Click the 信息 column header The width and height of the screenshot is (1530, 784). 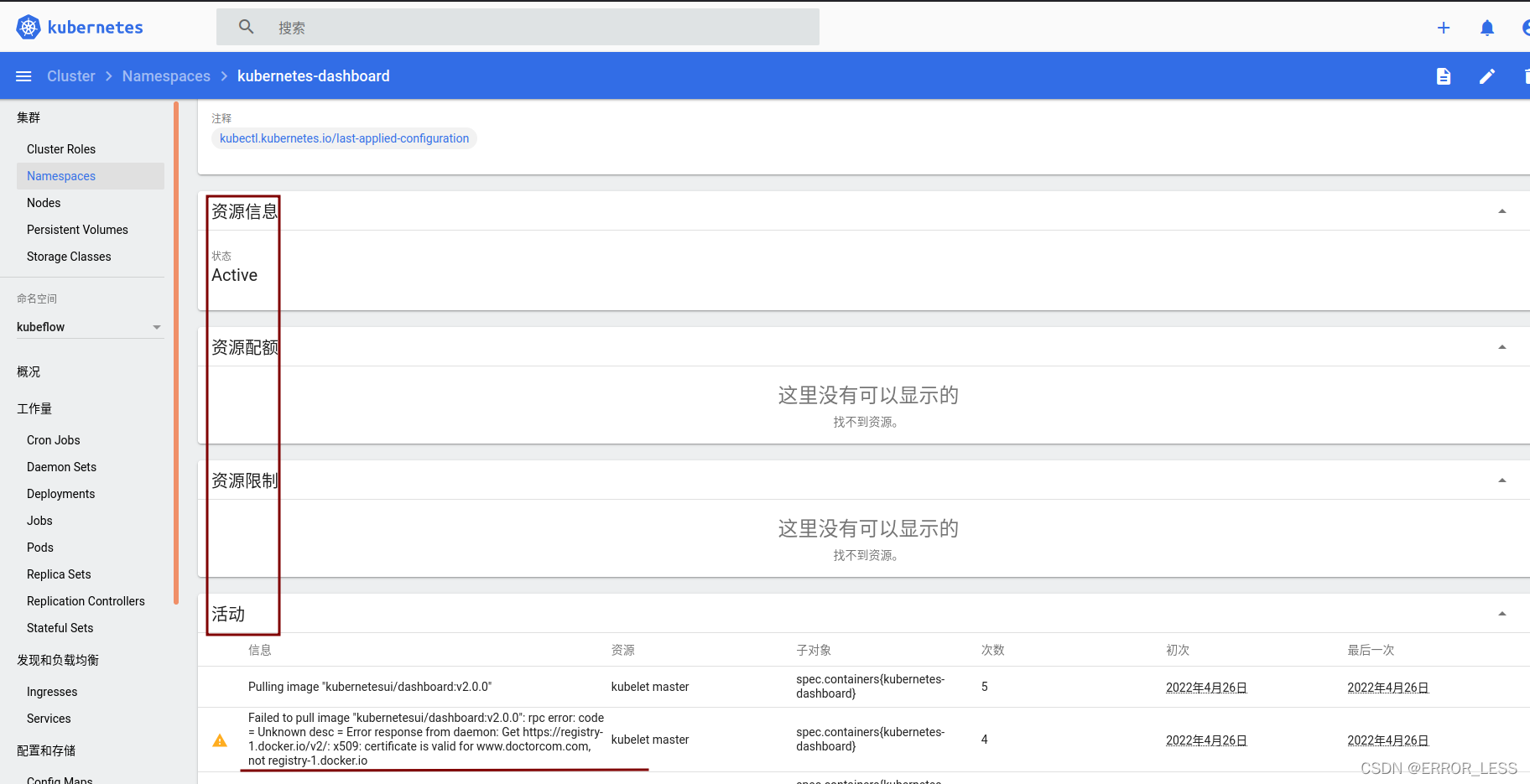point(260,650)
